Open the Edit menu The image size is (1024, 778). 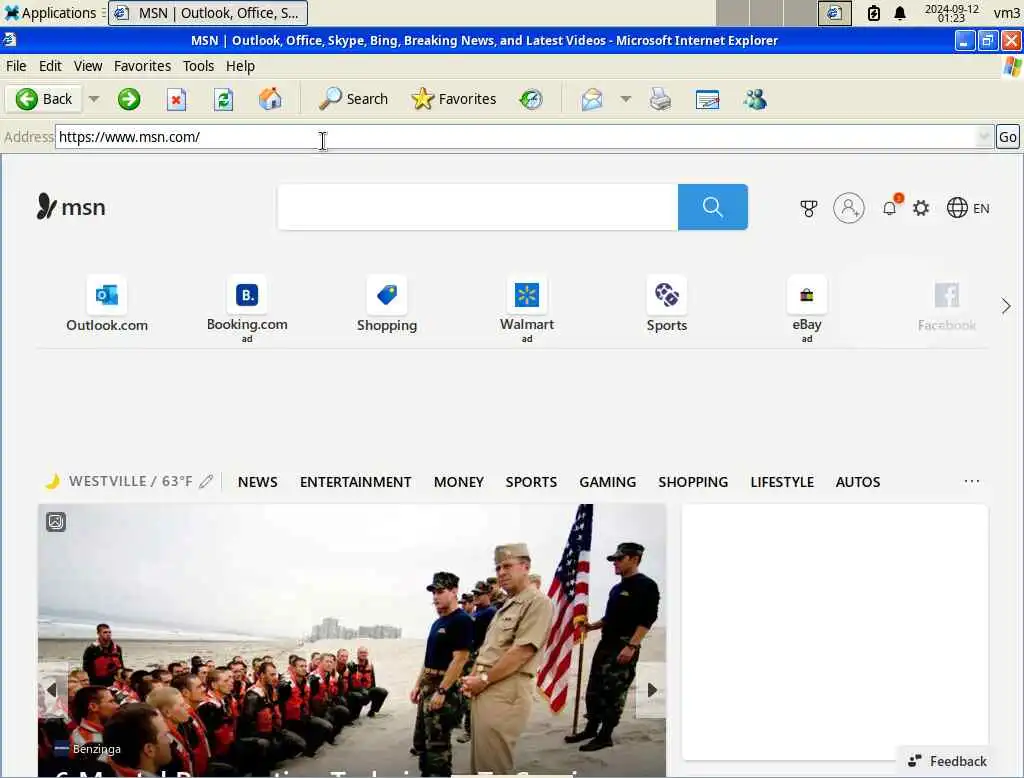coord(50,66)
